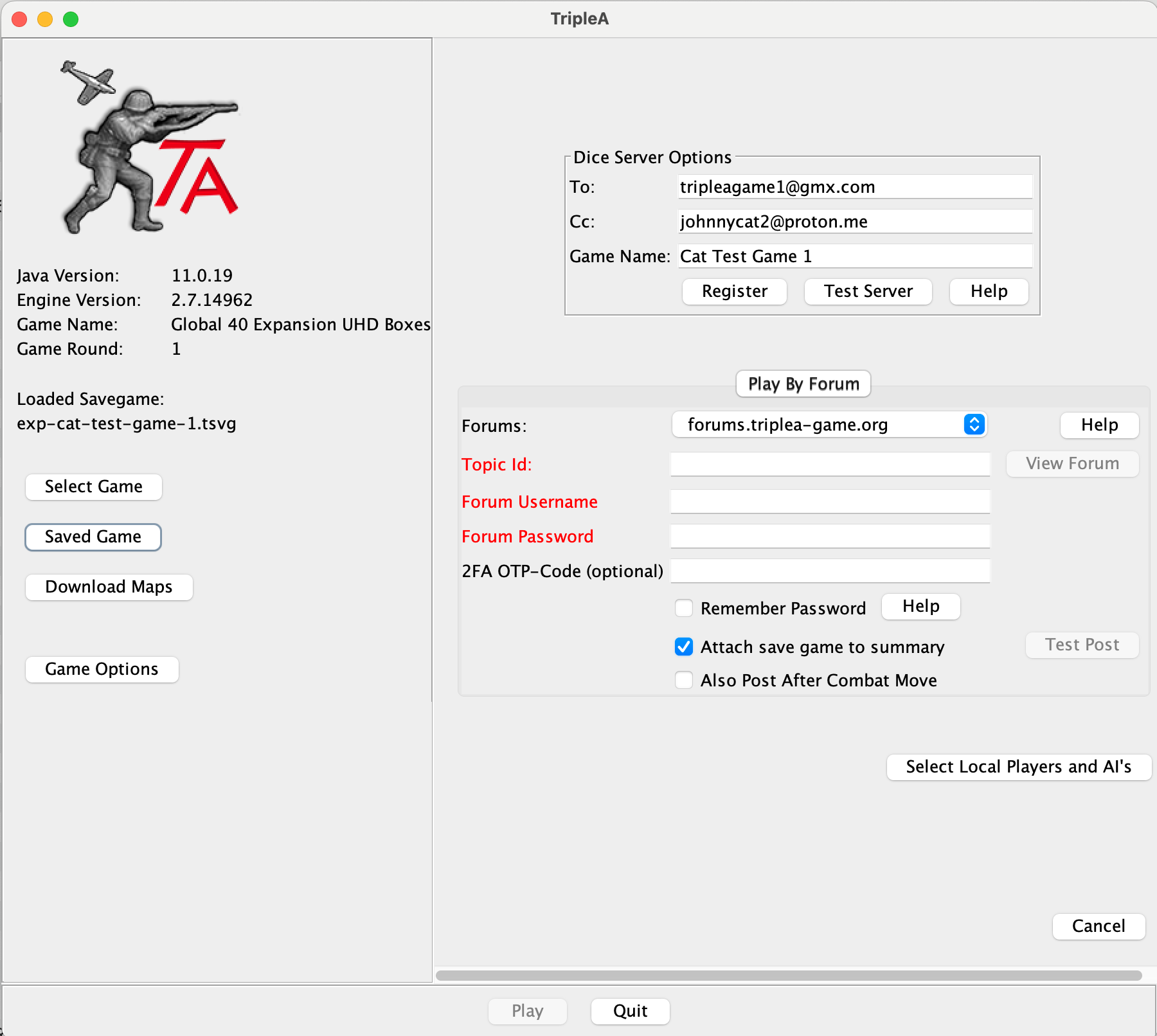The height and width of the screenshot is (1036, 1157).
Task: Enable the Remember Password checkbox
Action: [x=684, y=608]
